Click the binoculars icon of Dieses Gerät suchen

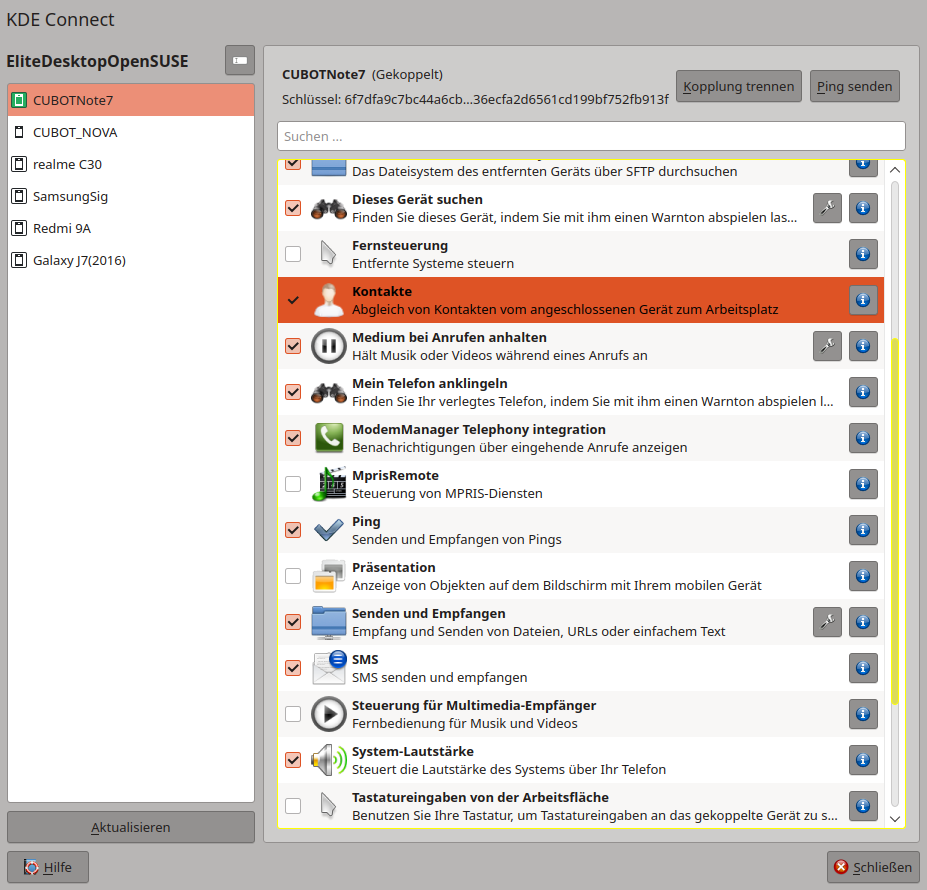tap(329, 208)
